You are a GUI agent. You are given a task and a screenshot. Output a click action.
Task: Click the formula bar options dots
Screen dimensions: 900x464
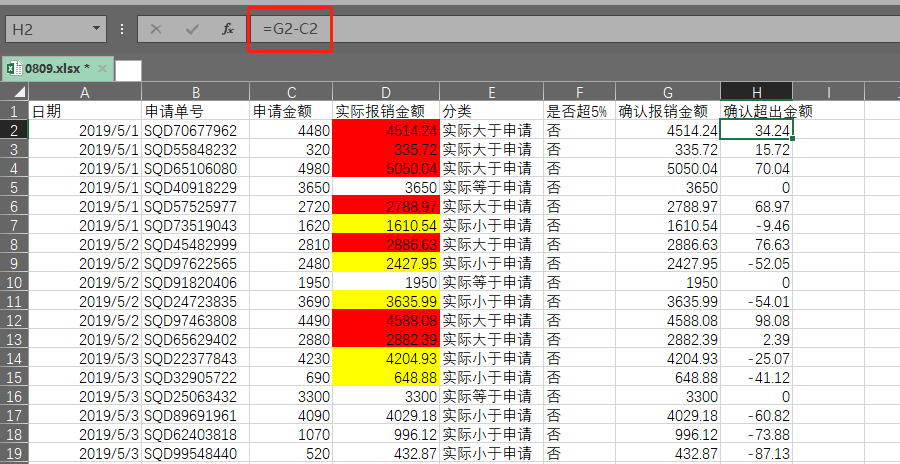122,29
